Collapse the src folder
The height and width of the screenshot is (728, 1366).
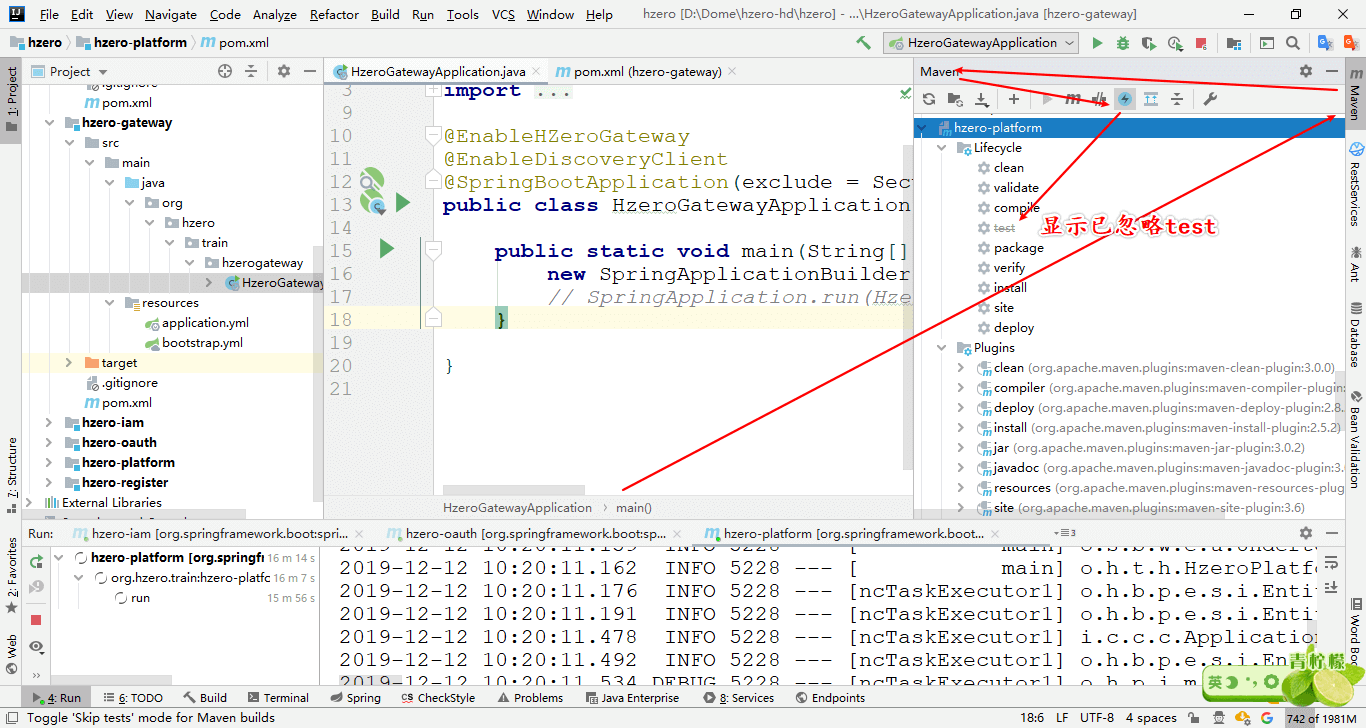coord(71,143)
